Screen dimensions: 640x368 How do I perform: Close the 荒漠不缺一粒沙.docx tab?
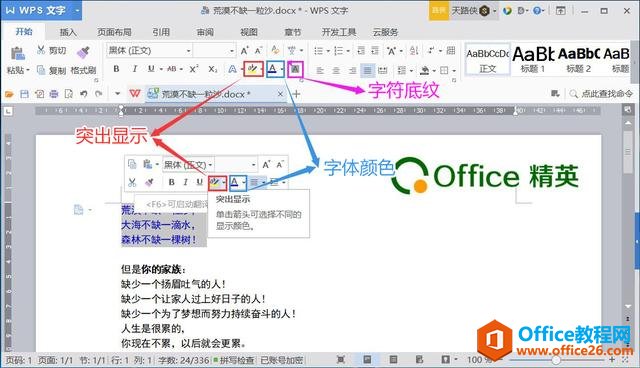click(x=280, y=94)
